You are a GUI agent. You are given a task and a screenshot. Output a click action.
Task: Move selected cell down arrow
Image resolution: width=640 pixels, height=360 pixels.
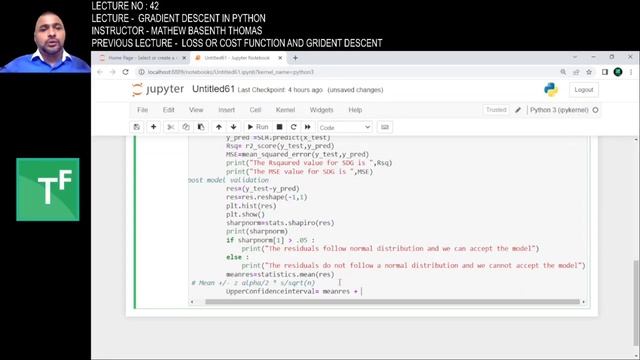pyautogui.click(x=233, y=127)
